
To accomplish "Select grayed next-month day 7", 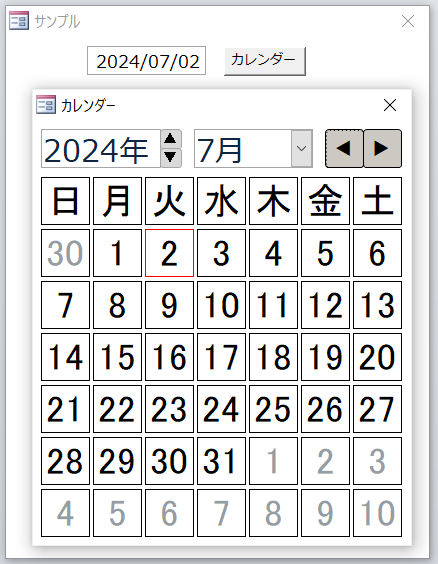I will click(222, 513).
